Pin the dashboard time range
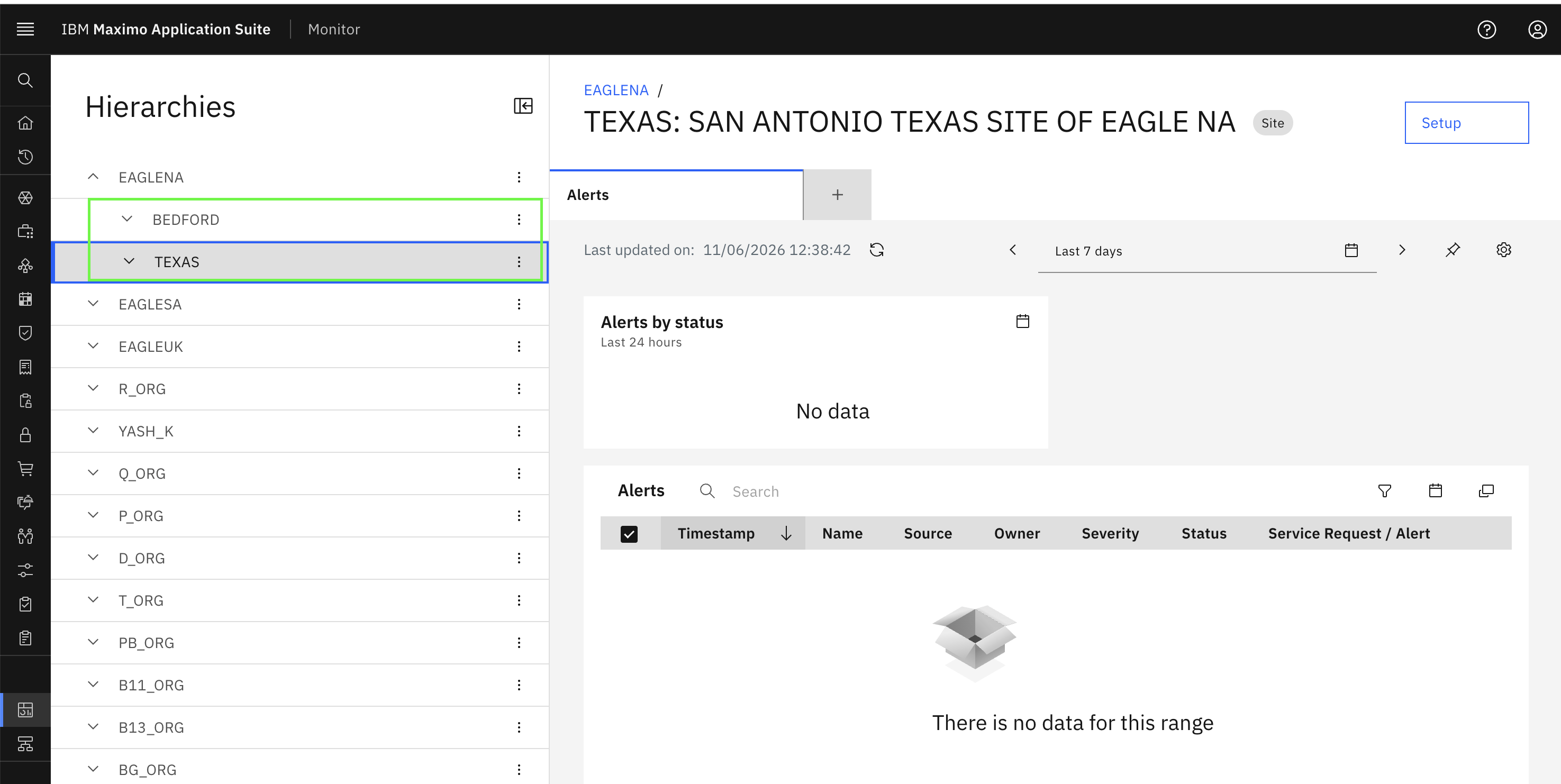Screen dimensions: 1561x784 click(1453, 250)
